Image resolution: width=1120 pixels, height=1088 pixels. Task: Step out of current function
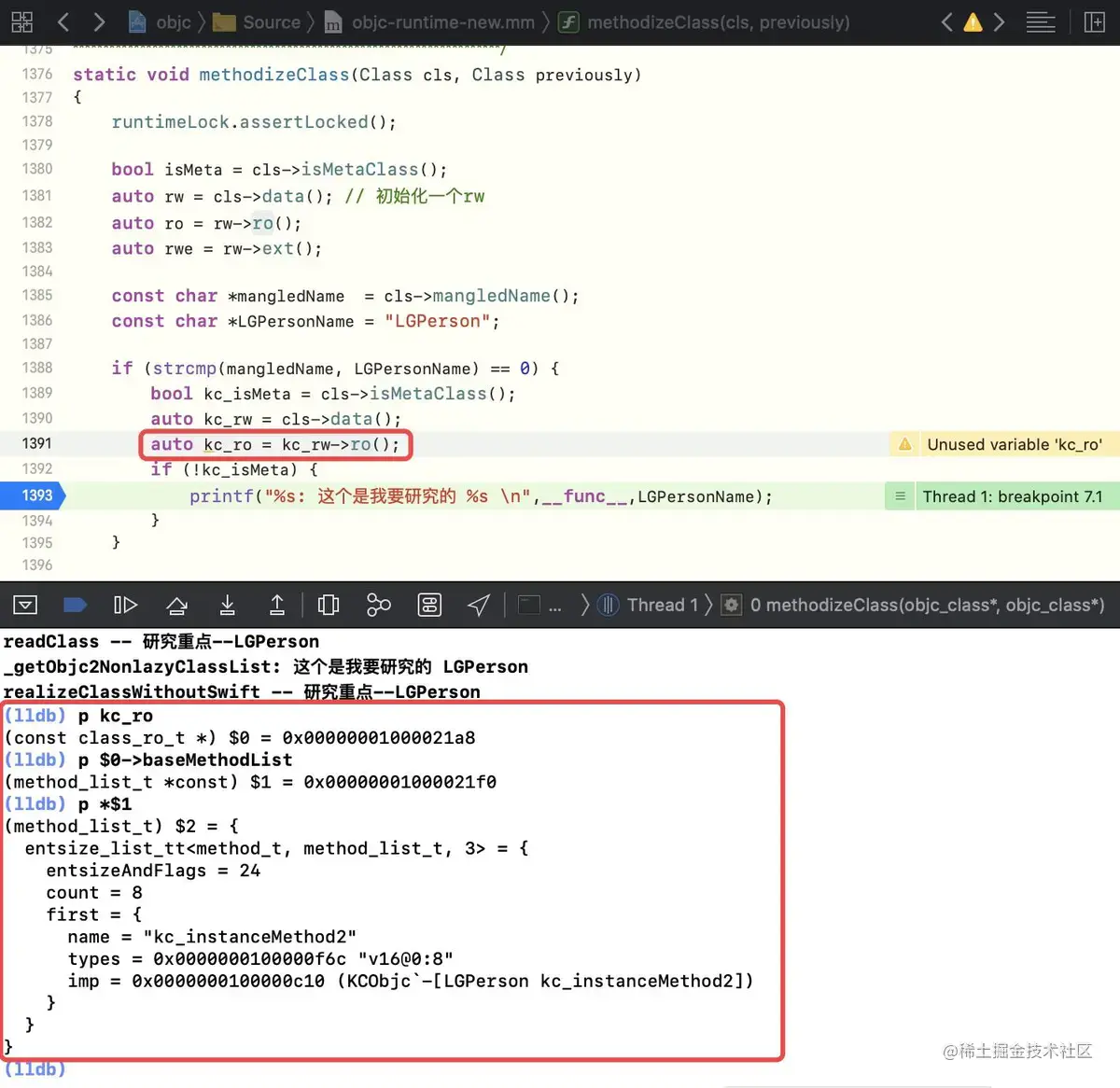coord(277,605)
